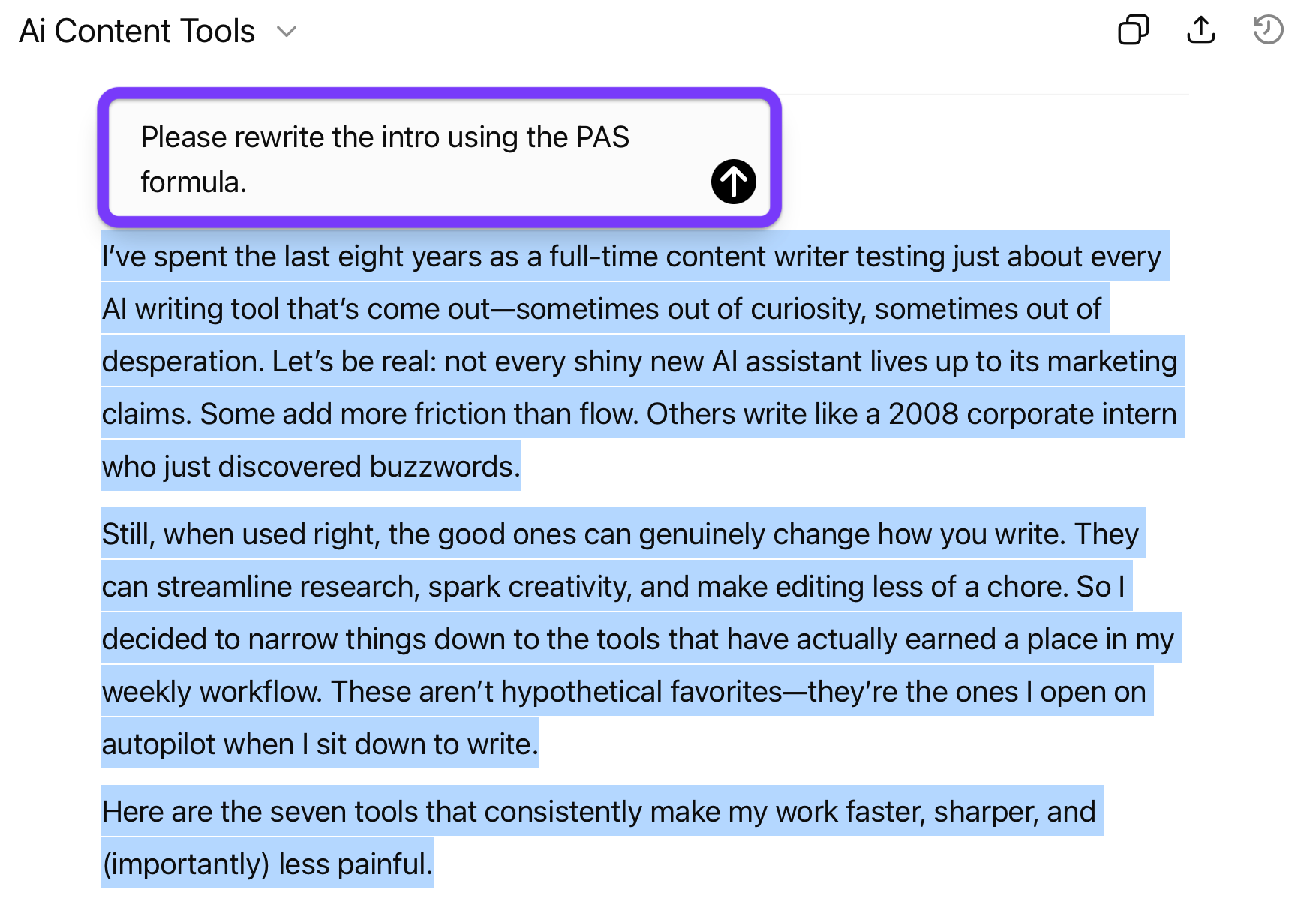Click "streamline research" in the second paragraph
The width and height of the screenshot is (1316, 911).
point(287,587)
